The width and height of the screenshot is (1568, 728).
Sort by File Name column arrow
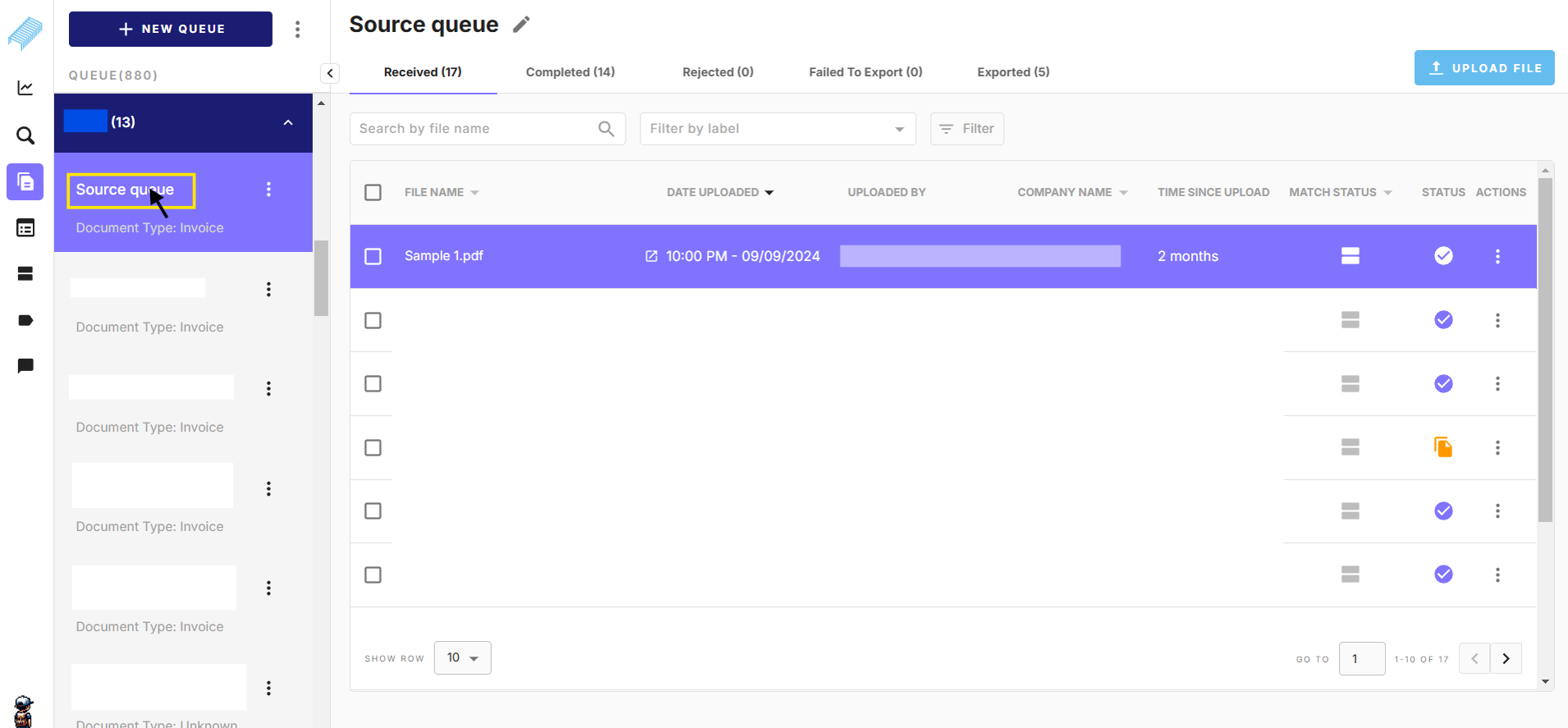pos(475,193)
